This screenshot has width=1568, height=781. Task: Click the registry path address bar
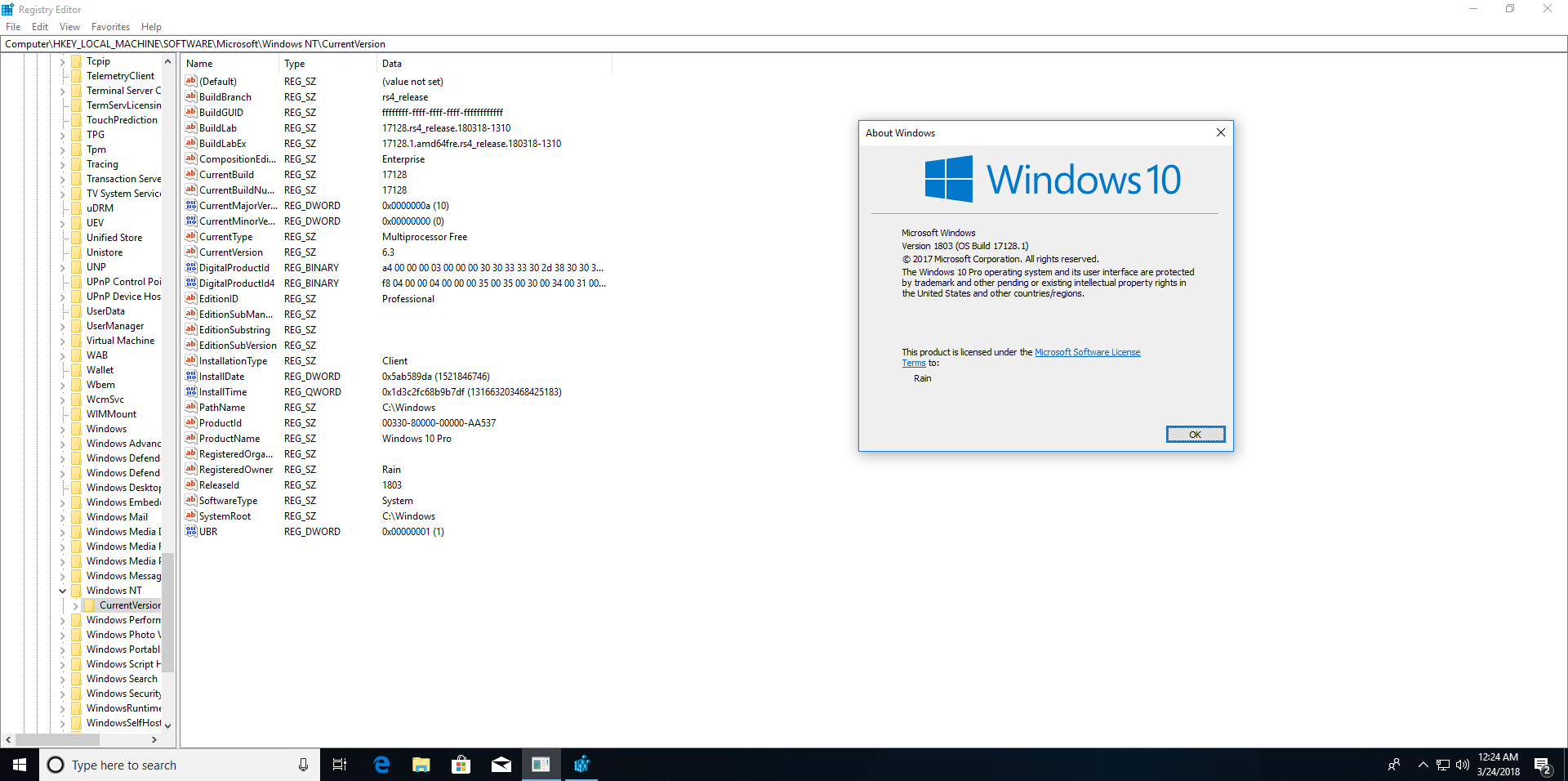(784, 44)
